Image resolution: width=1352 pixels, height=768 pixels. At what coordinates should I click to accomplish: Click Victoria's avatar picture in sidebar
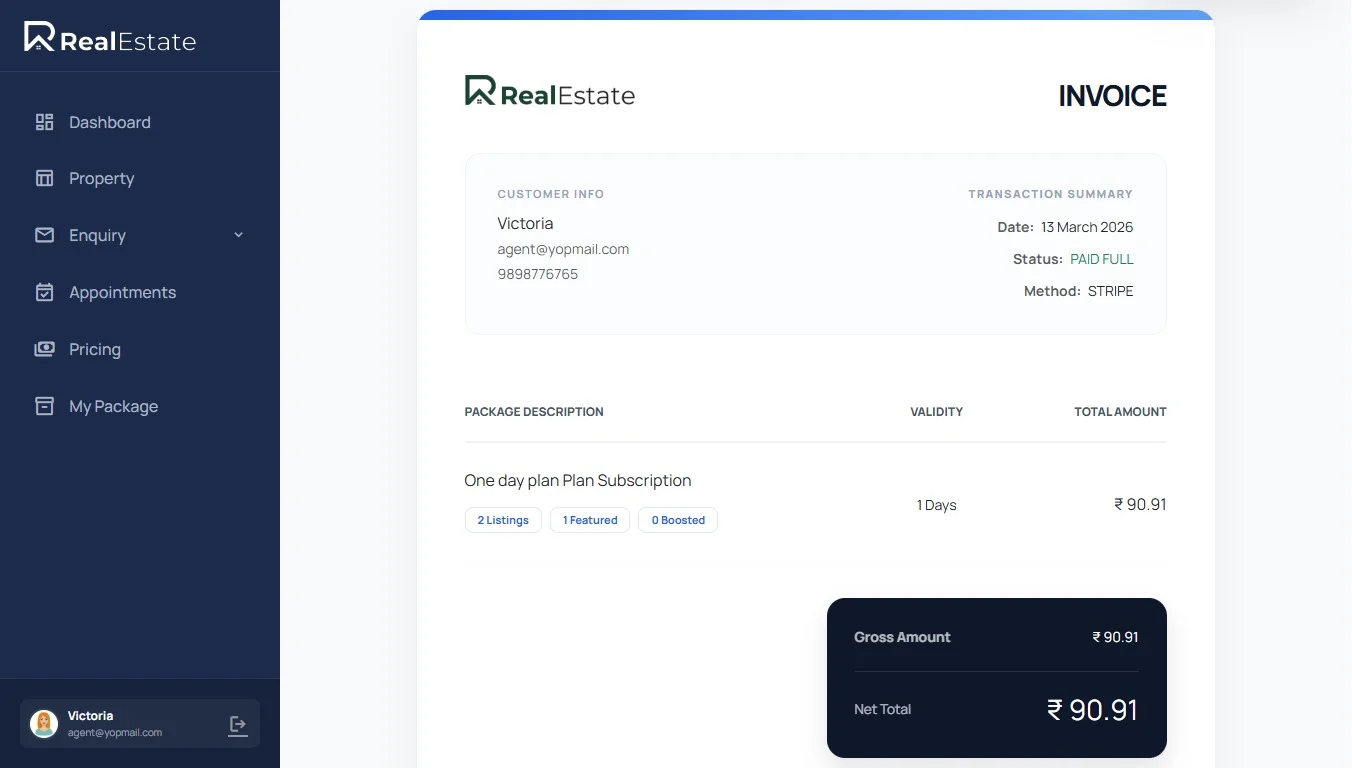click(44, 724)
